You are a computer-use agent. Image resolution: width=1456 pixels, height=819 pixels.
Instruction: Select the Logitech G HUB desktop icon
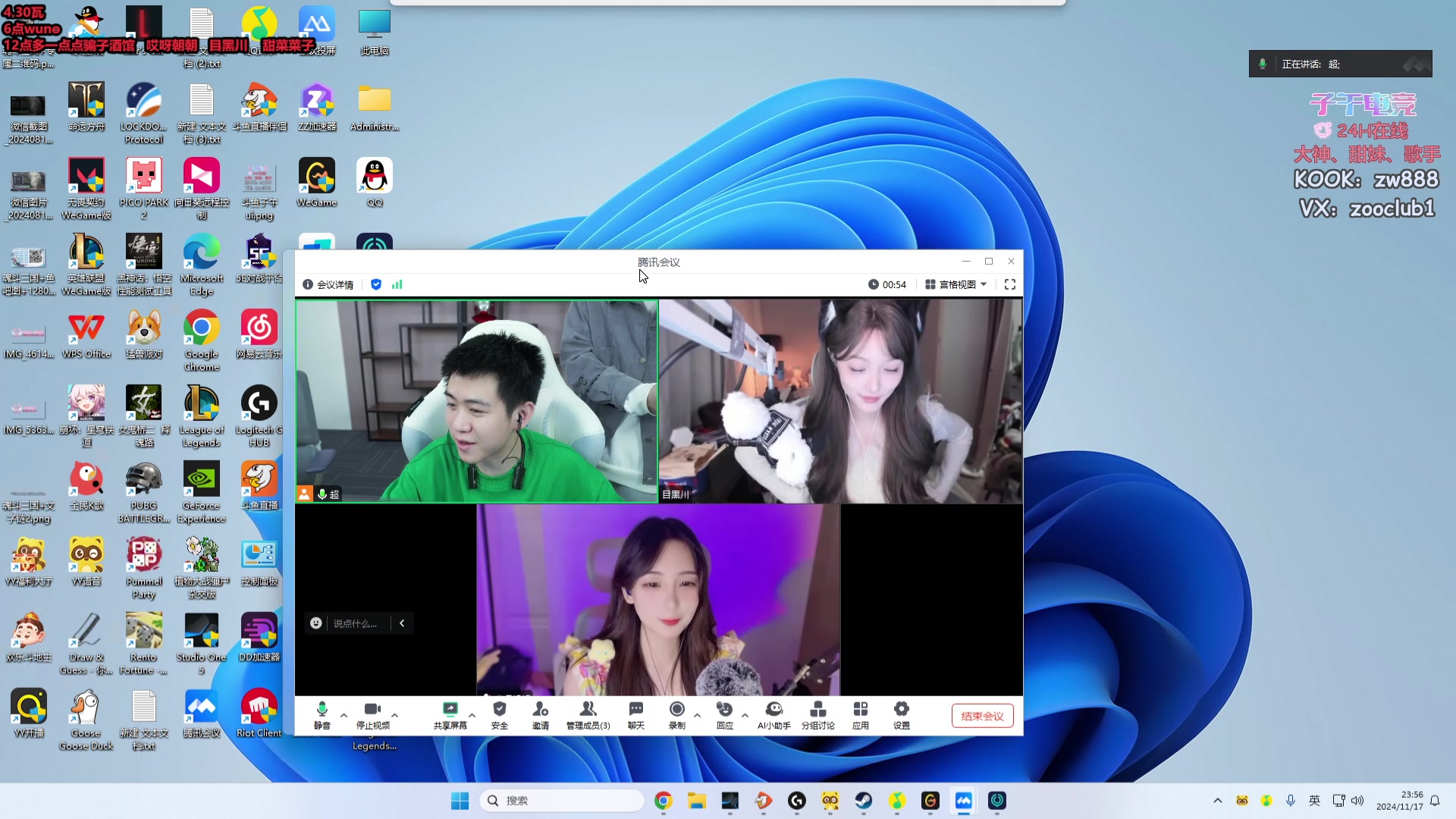point(259,416)
